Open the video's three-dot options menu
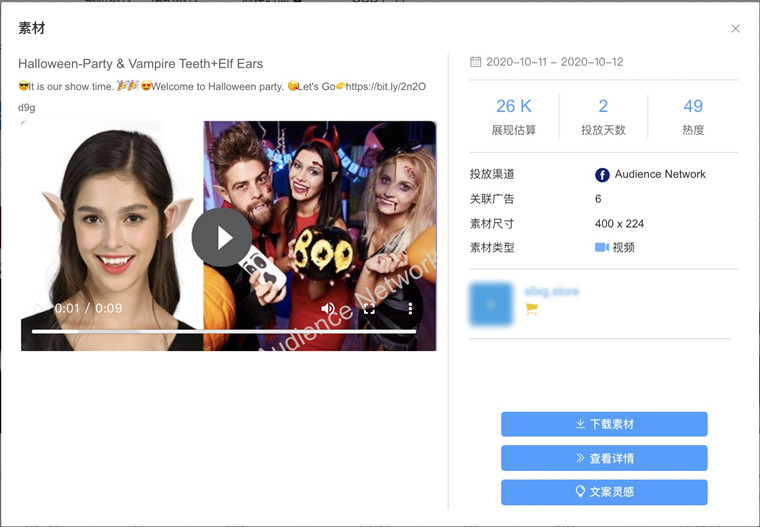This screenshot has height=527, width=760. point(410,308)
